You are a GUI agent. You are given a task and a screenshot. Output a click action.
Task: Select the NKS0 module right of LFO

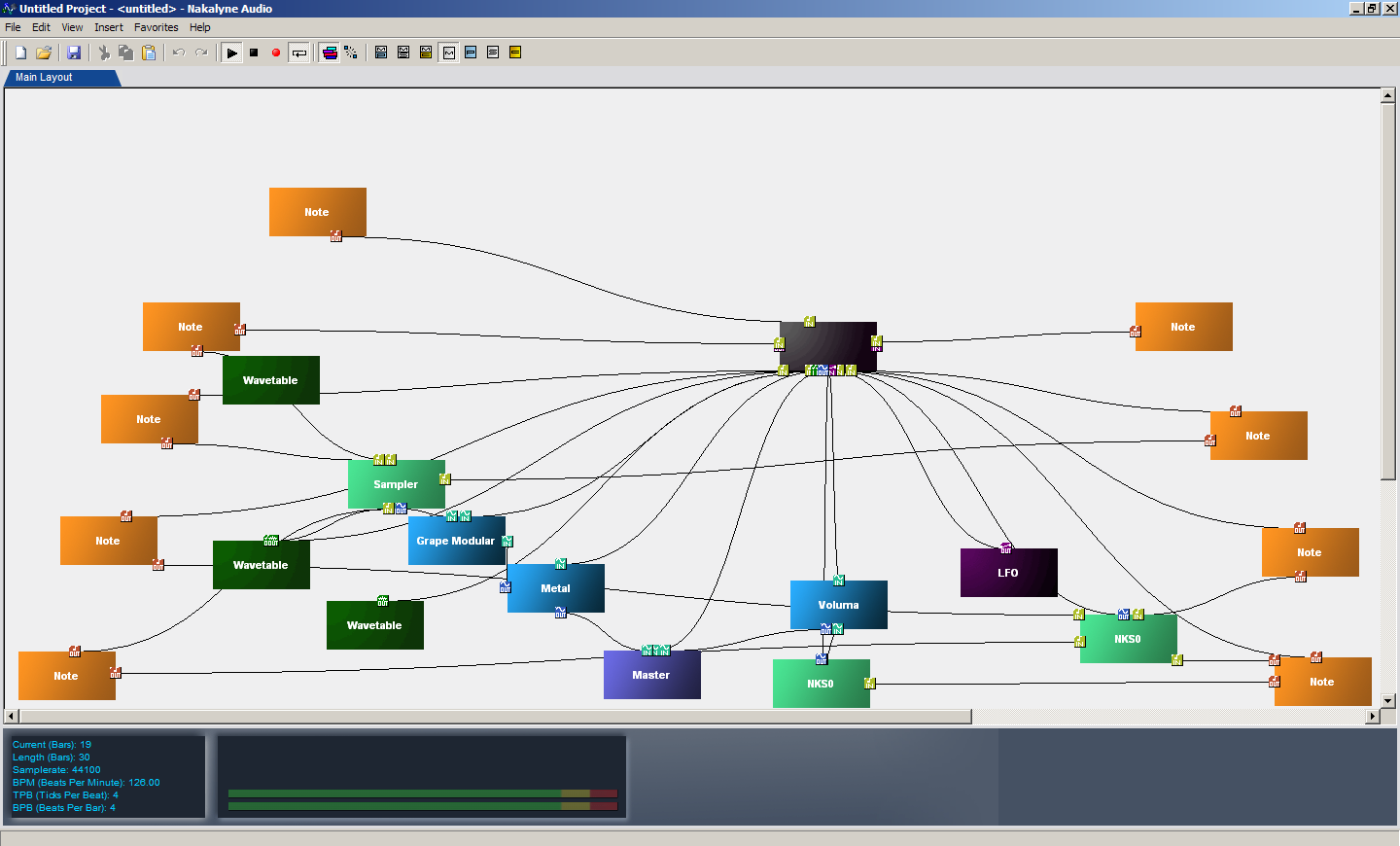click(1129, 639)
